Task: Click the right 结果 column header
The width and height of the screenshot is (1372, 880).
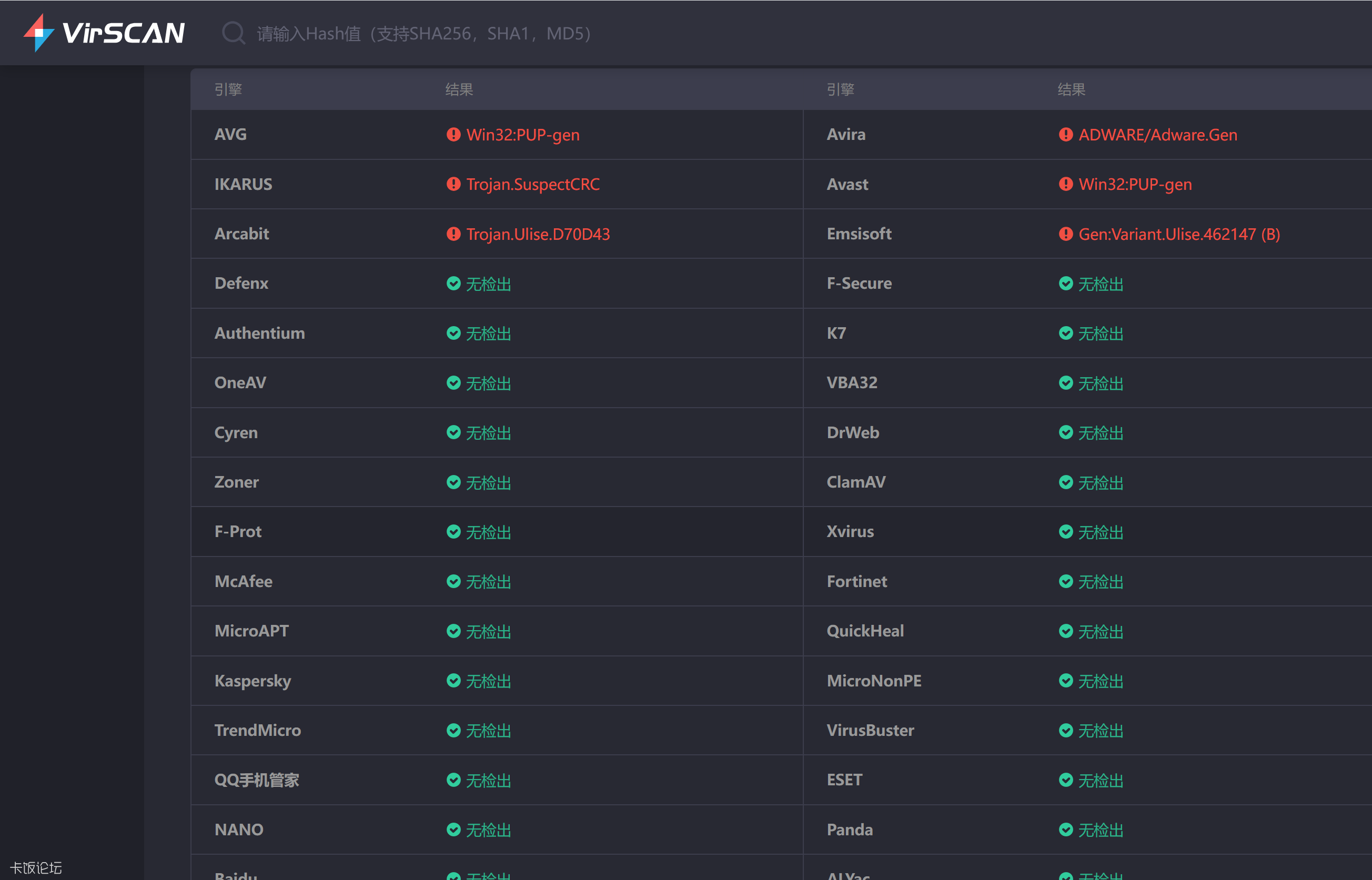Action: coord(1072,90)
